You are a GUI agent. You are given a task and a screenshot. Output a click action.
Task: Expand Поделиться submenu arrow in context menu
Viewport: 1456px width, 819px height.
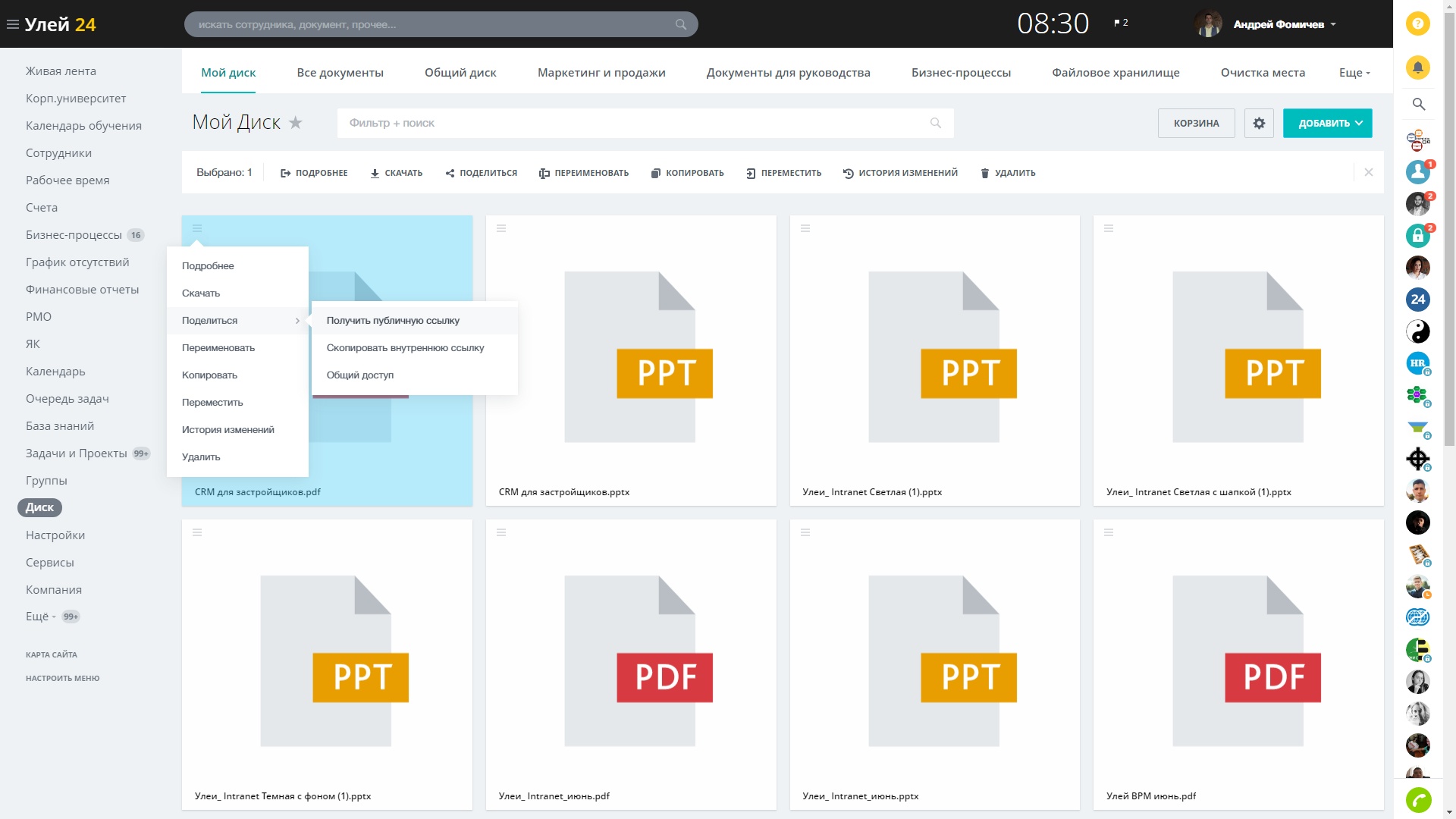pyautogui.click(x=297, y=321)
